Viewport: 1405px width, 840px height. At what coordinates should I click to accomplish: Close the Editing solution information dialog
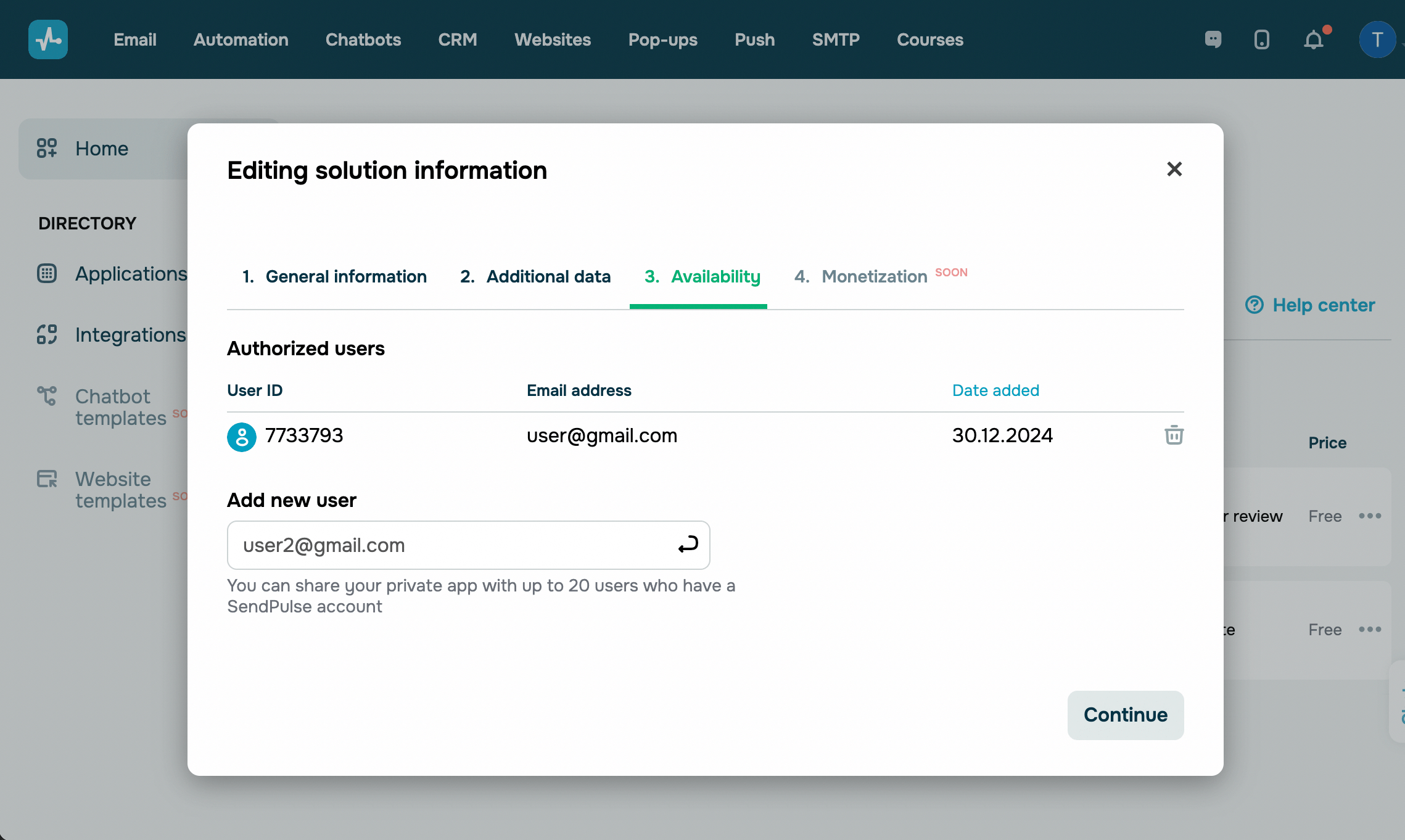(1174, 169)
